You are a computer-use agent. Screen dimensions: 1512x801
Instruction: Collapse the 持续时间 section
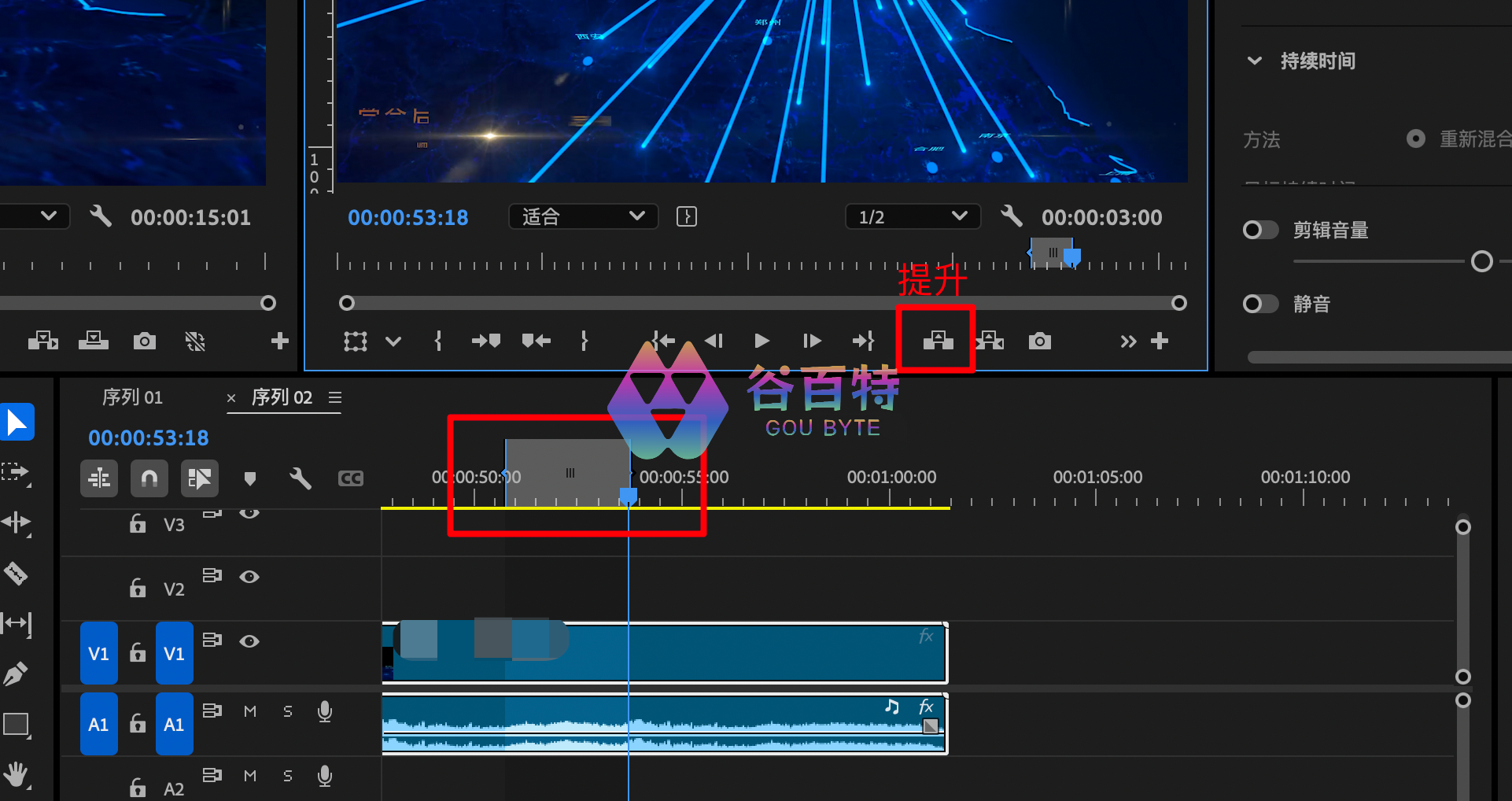click(x=1255, y=61)
